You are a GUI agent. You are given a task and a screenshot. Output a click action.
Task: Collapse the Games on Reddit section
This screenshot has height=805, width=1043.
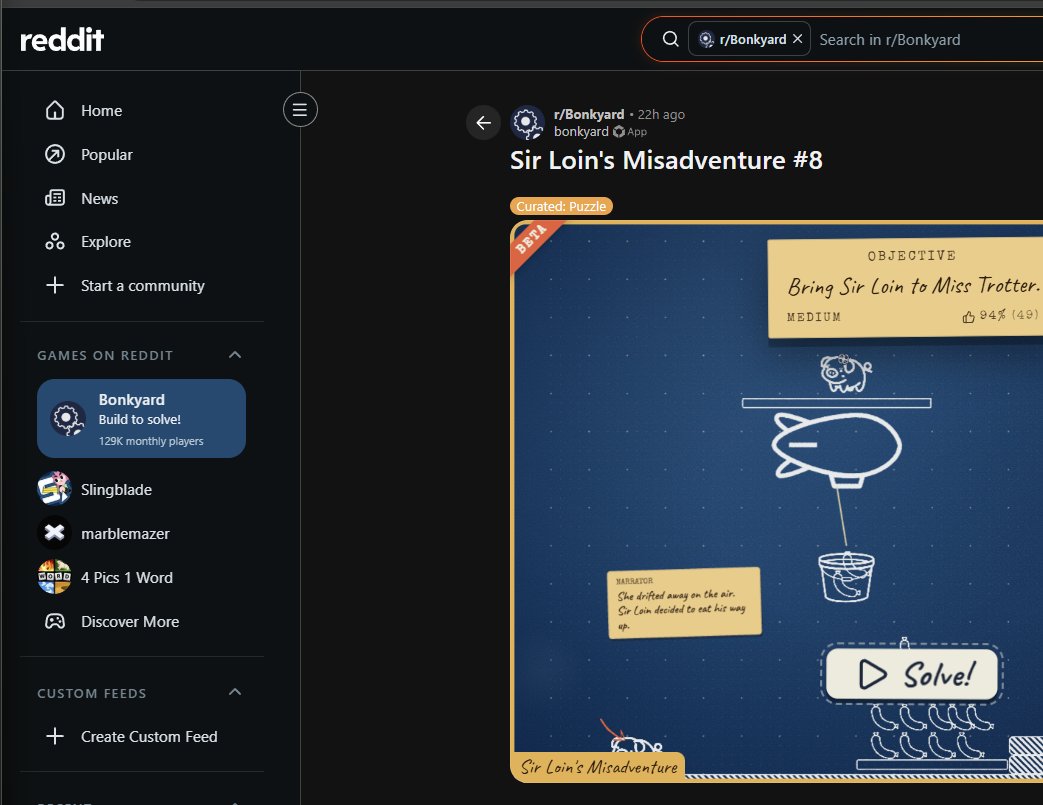tap(235, 355)
